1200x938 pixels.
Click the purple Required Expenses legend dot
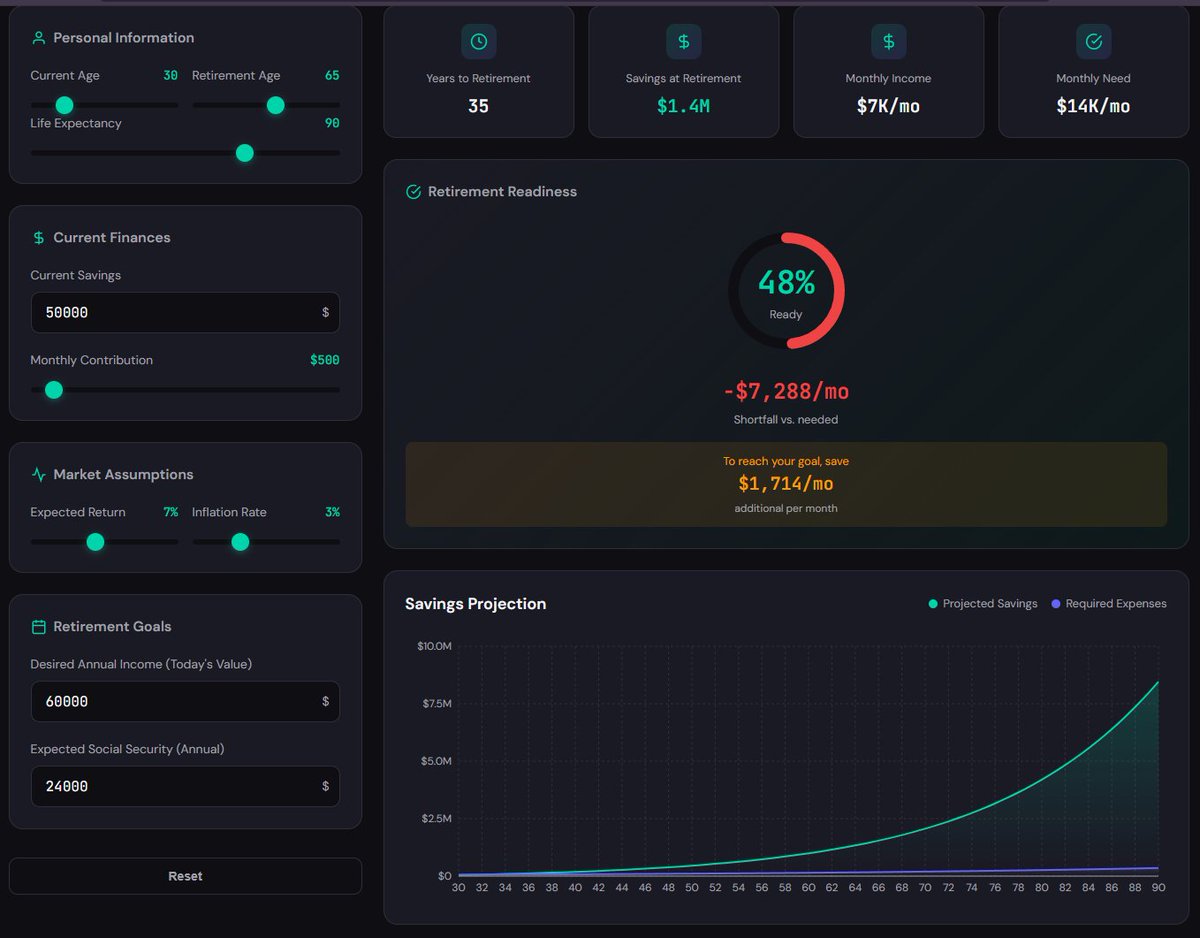1056,604
